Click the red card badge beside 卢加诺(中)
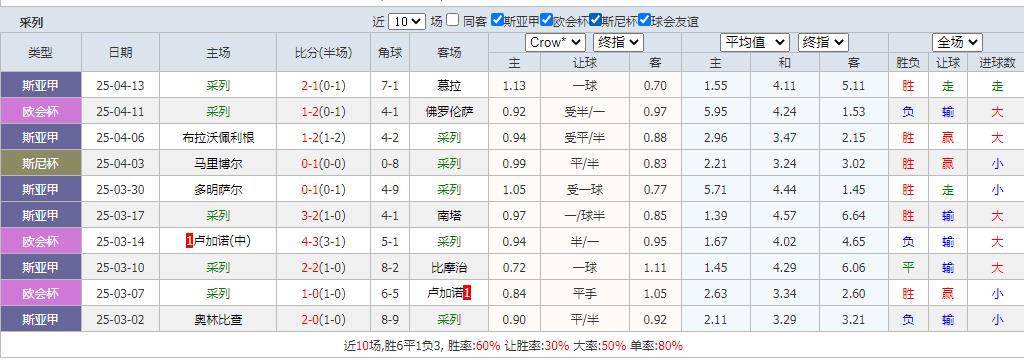1024x362 pixels. coord(189,241)
